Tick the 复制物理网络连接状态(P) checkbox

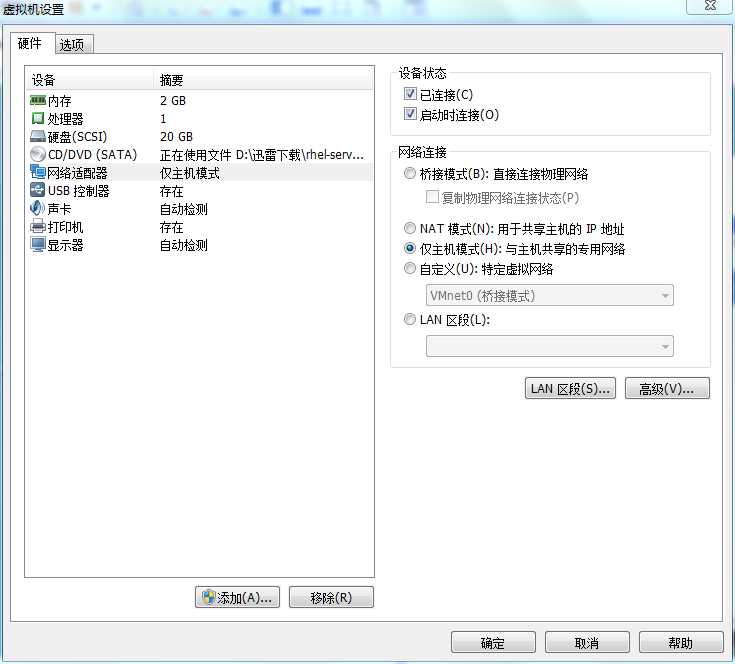432,197
